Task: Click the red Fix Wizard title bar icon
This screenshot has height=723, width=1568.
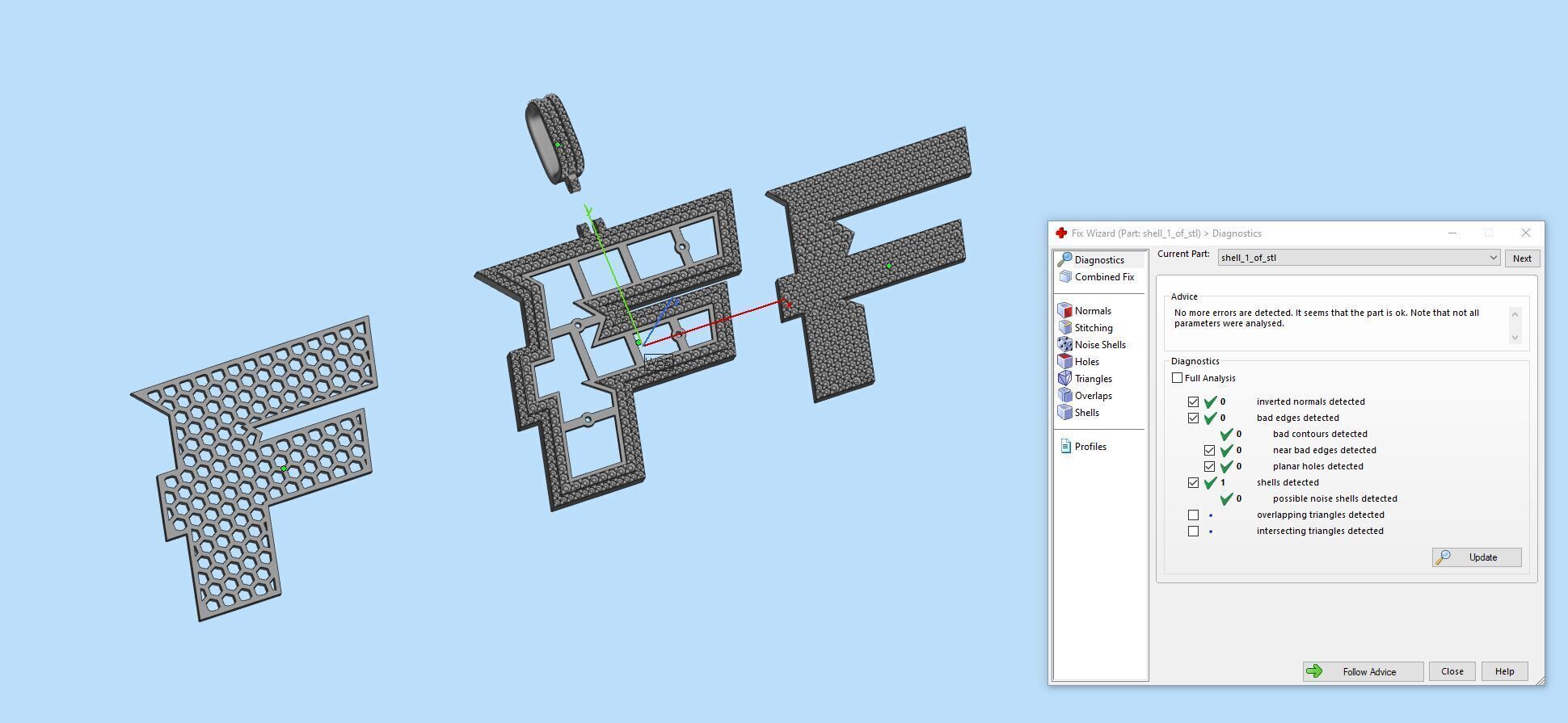Action: [x=1061, y=233]
